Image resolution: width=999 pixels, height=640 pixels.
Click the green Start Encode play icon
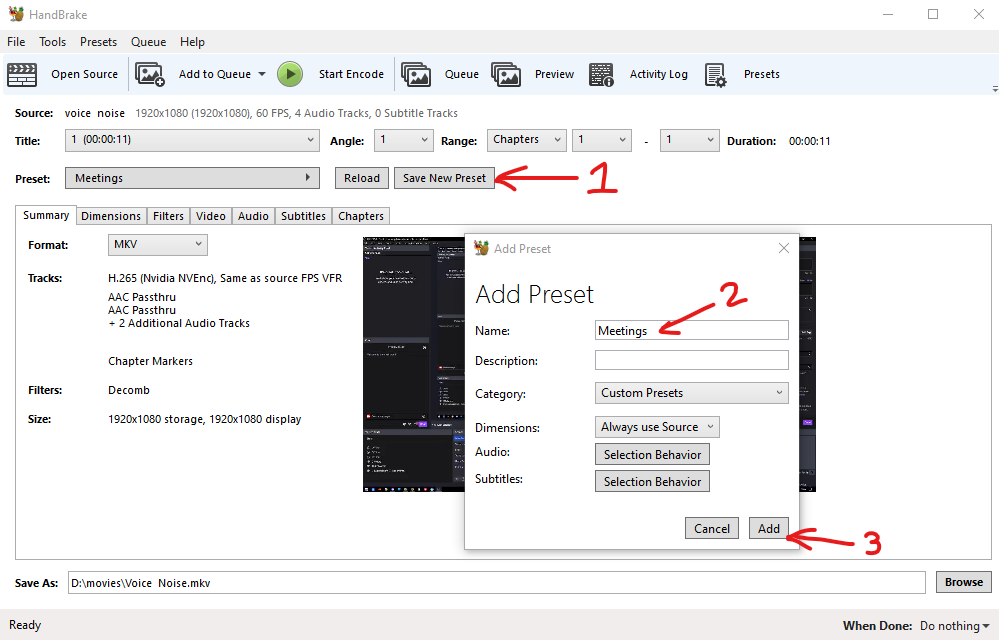tap(290, 75)
